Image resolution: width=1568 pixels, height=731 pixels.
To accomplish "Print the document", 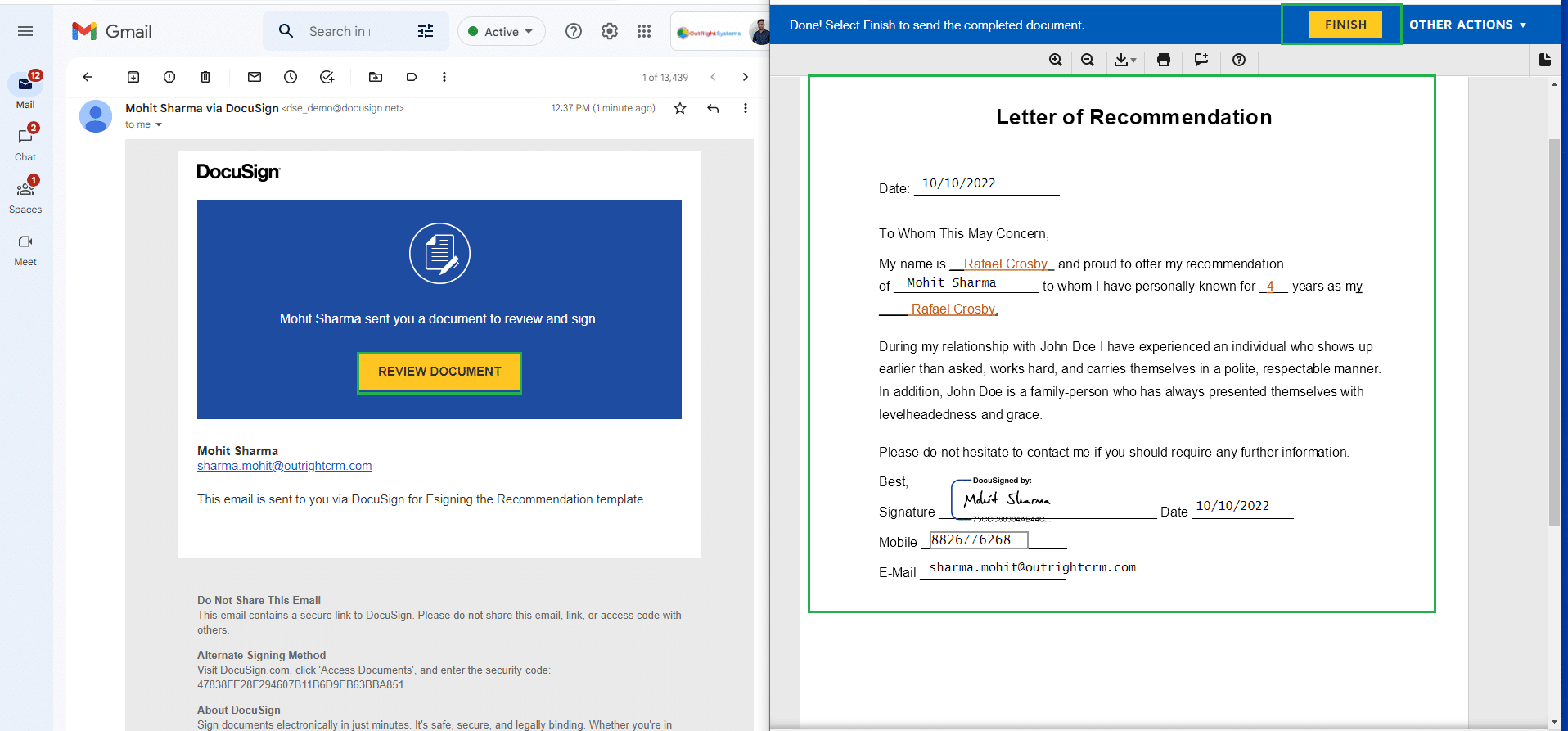I will tap(1164, 60).
